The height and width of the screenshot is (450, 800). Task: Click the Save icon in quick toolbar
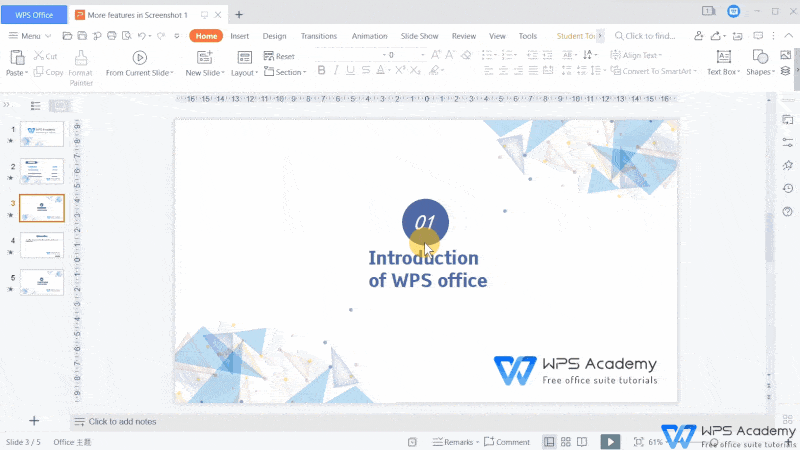point(82,36)
